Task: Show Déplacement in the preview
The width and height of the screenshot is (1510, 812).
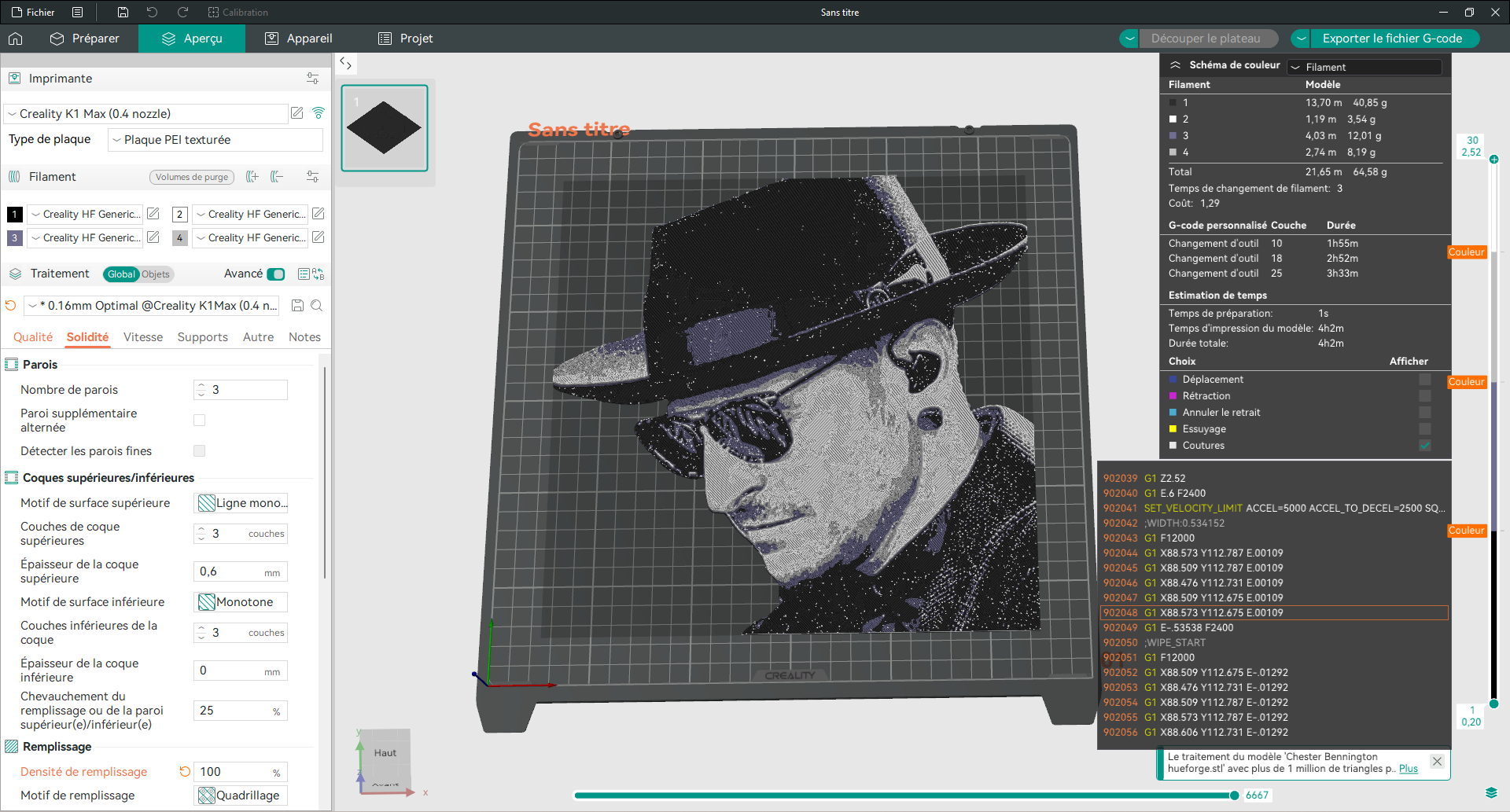Action: 1425,380
